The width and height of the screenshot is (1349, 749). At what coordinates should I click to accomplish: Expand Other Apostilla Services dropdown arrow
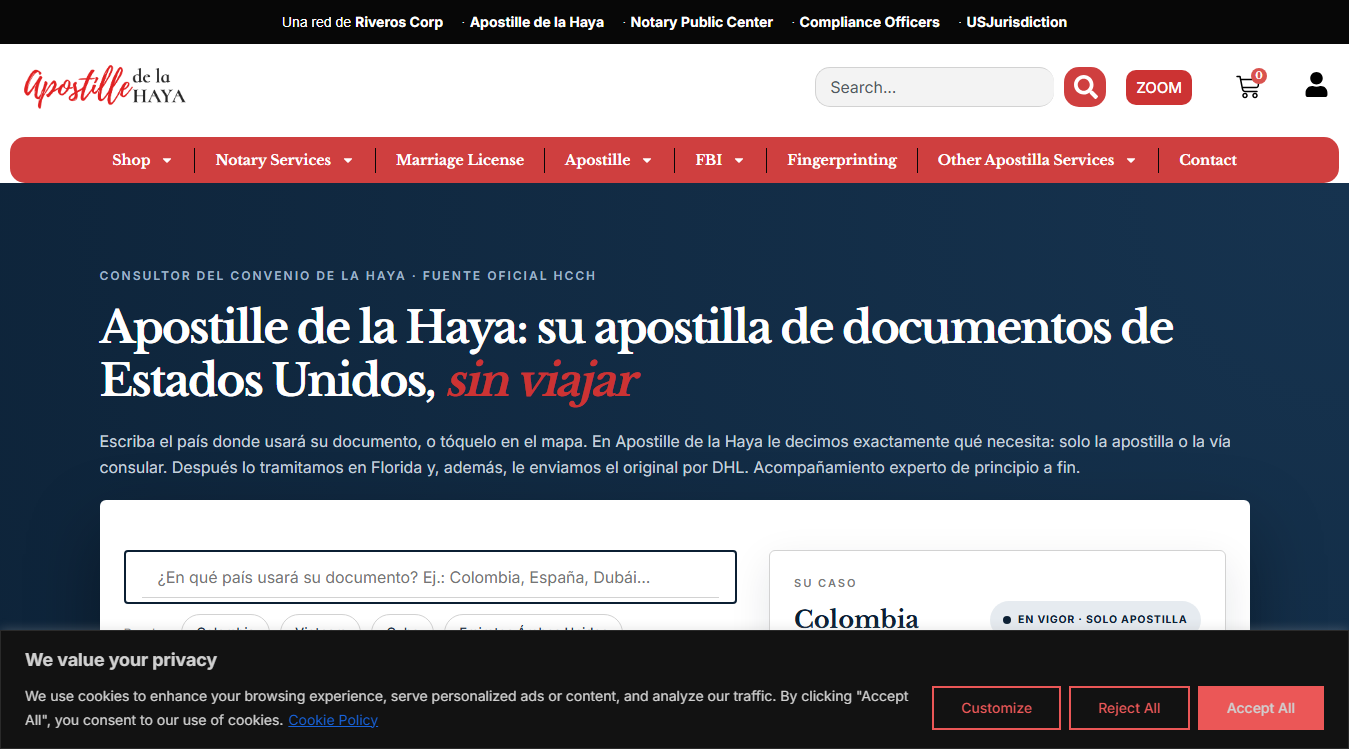1131,160
